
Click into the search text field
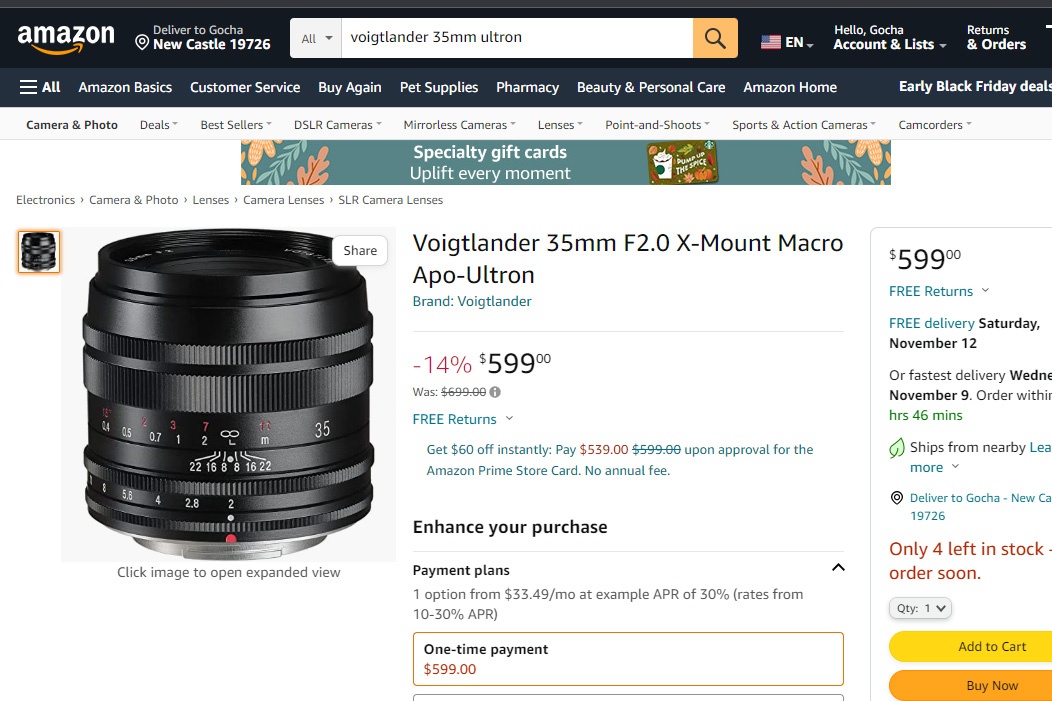point(517,38)
